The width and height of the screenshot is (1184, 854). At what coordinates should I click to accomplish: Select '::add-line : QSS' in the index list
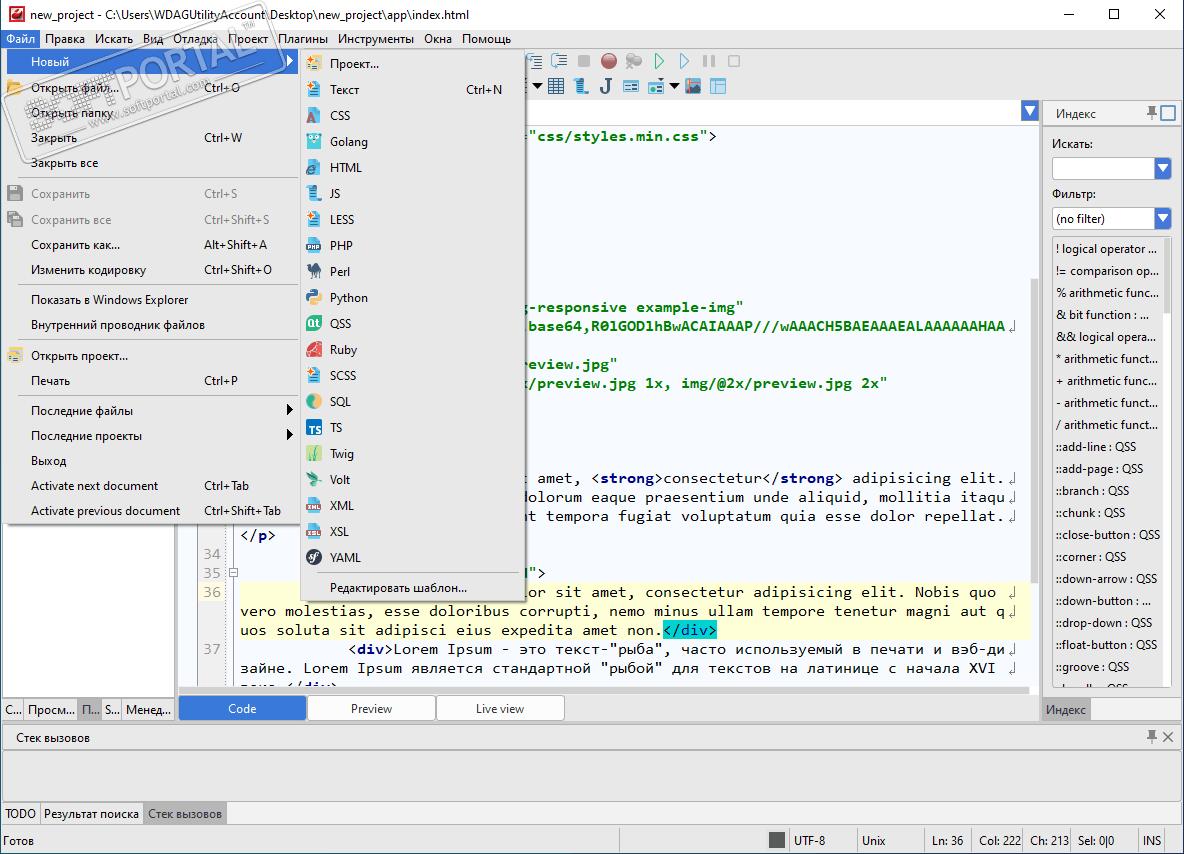click(1096, 447)
